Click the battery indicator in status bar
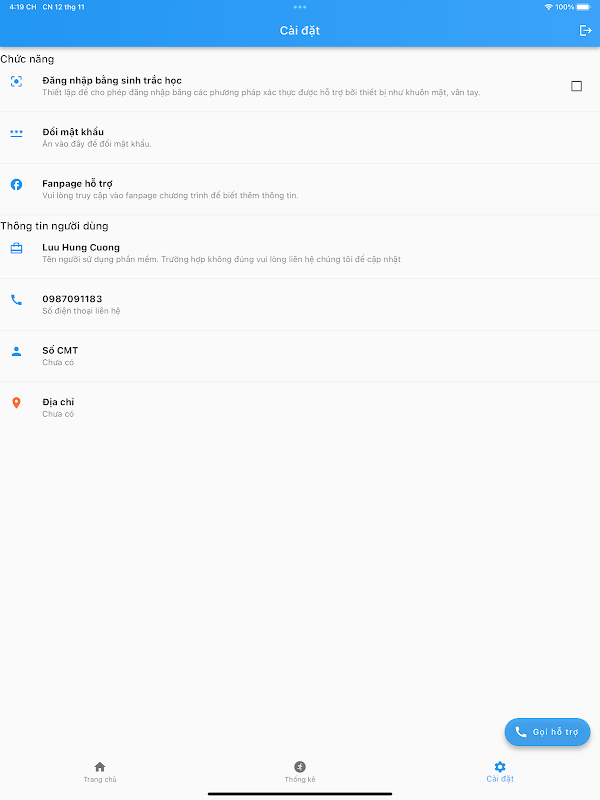600x800 pixels. [584, 7]
